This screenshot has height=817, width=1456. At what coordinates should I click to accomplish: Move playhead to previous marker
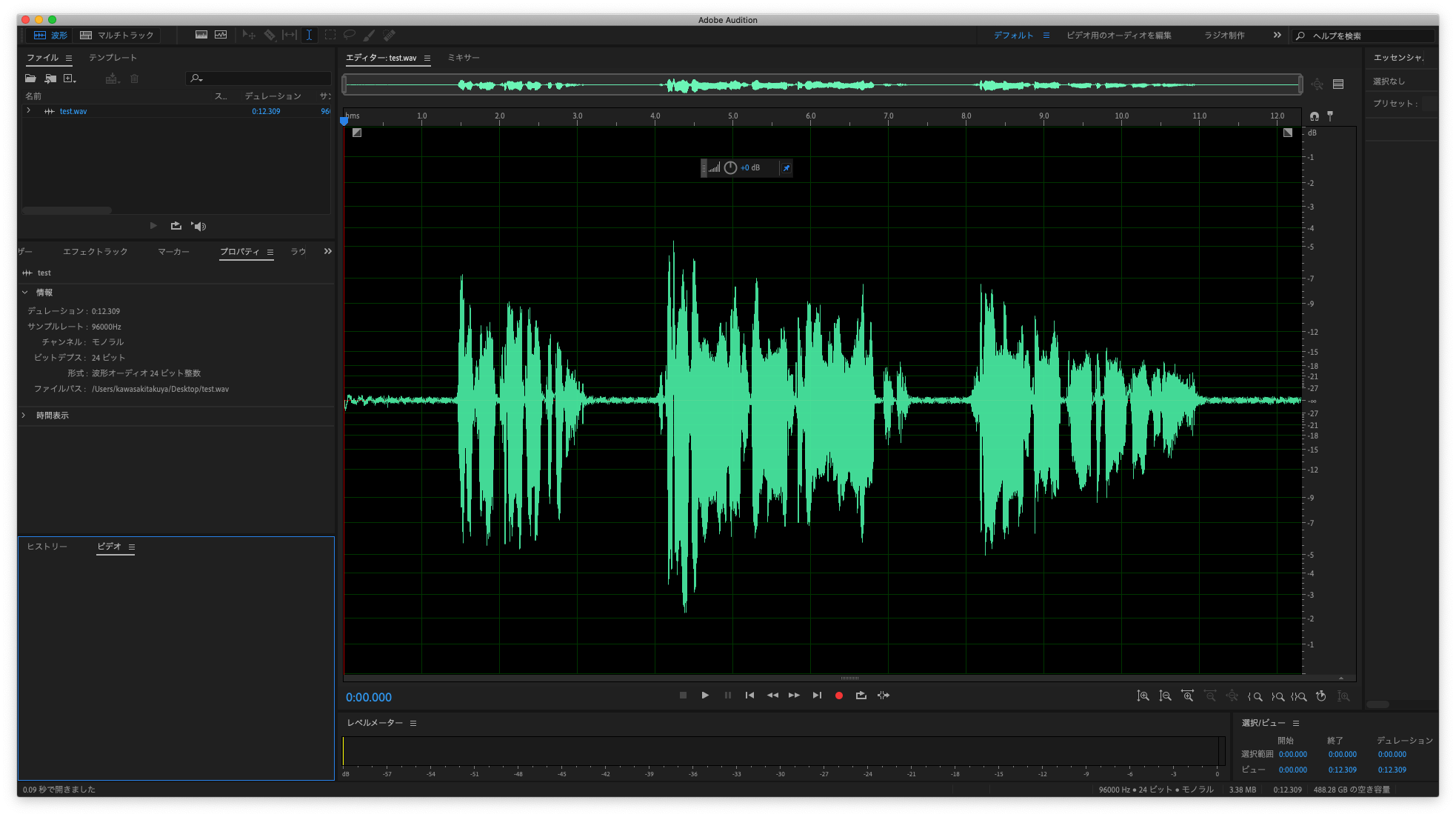pyautogui.click(x=749, y=696)
